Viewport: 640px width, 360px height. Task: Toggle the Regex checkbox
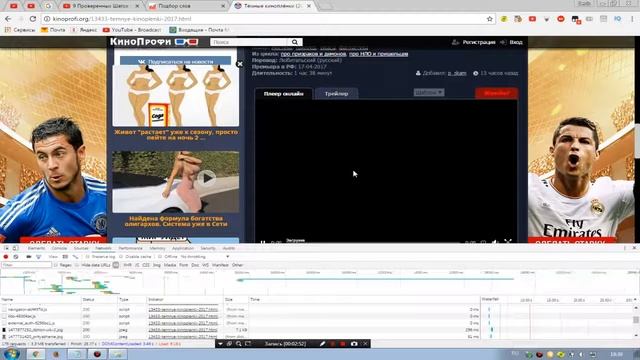[x=56, y=265]
